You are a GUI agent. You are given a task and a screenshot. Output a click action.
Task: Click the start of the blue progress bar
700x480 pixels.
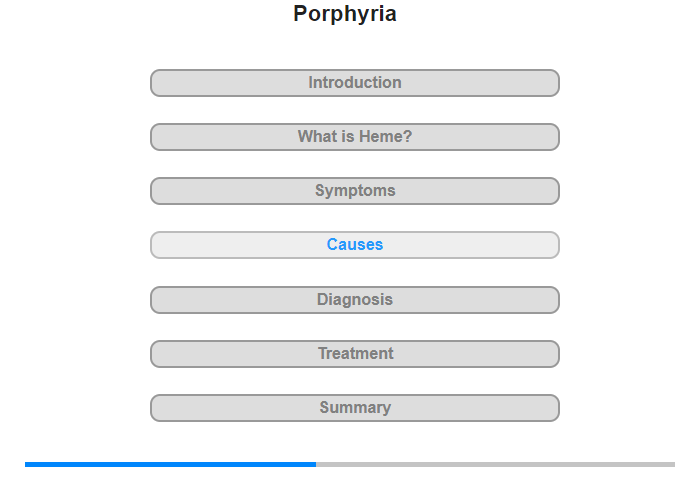(27, 465)
